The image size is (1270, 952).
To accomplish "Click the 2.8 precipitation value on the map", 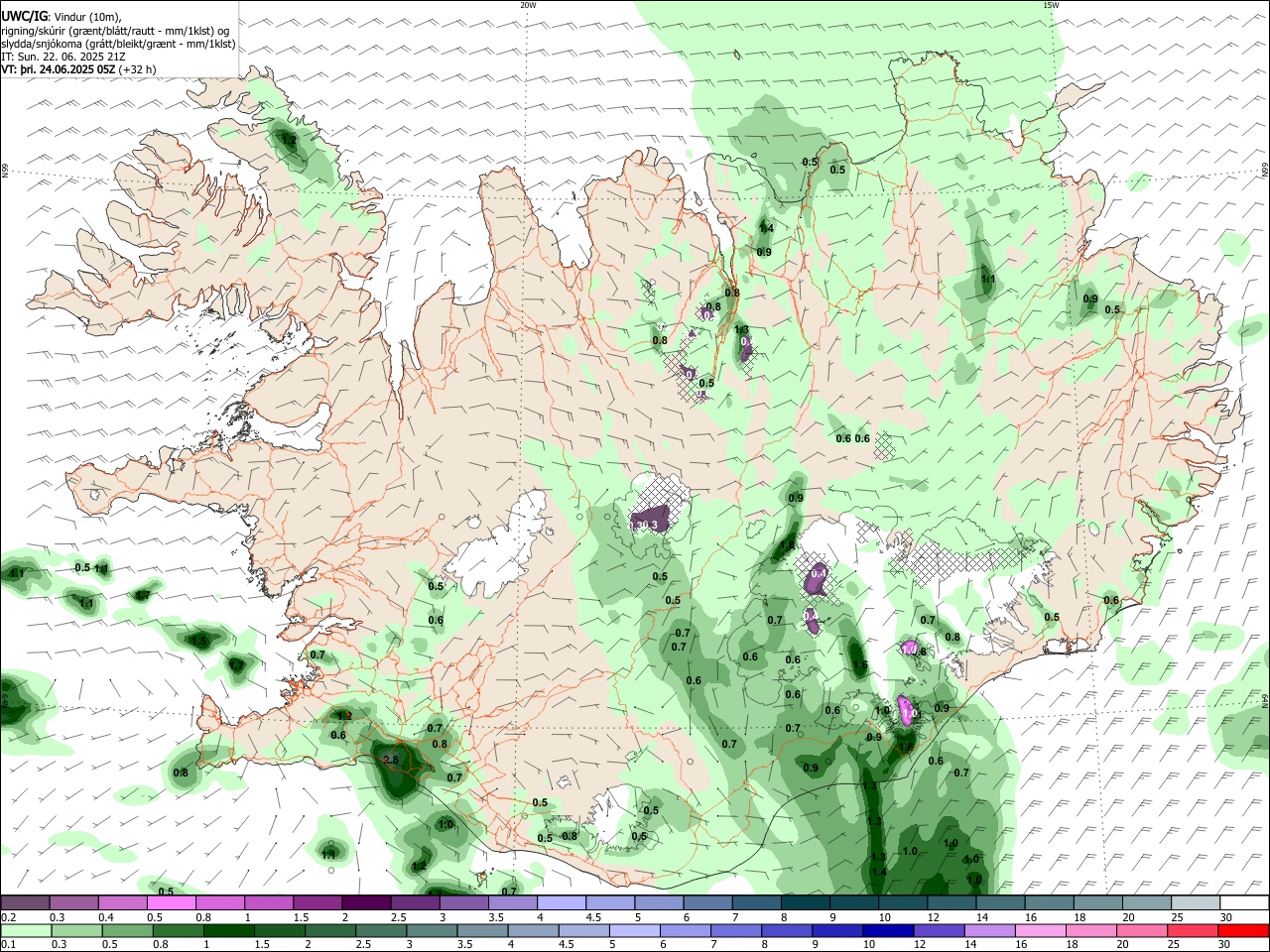I will coord(390,761).
